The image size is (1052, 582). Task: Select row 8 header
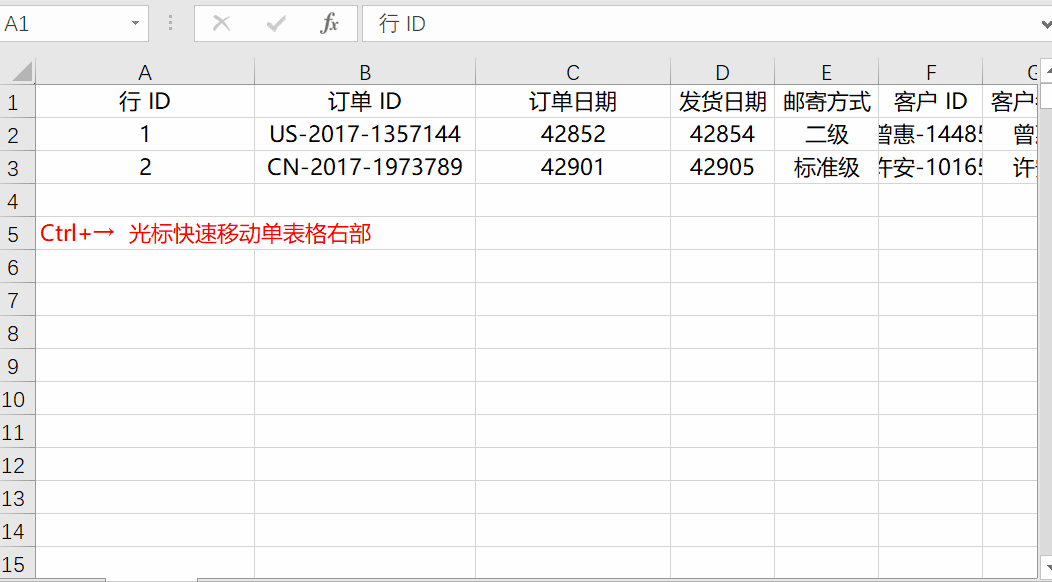point(17,332)
